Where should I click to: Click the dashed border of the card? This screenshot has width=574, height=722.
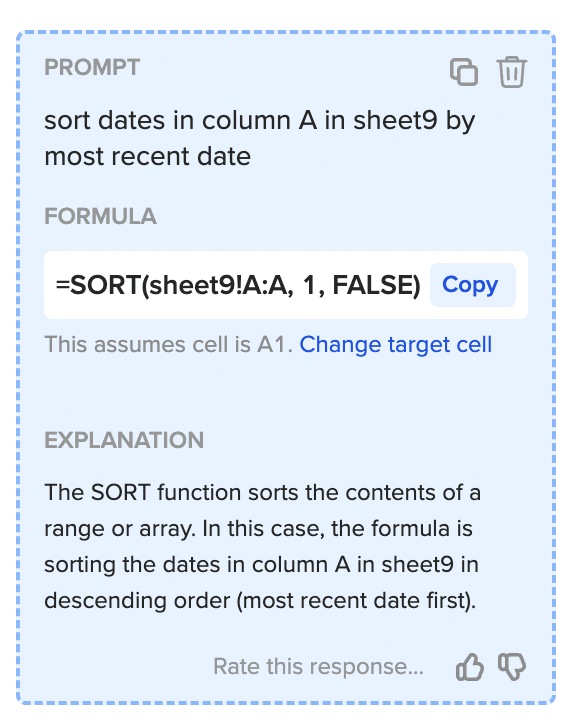[285, 32]
